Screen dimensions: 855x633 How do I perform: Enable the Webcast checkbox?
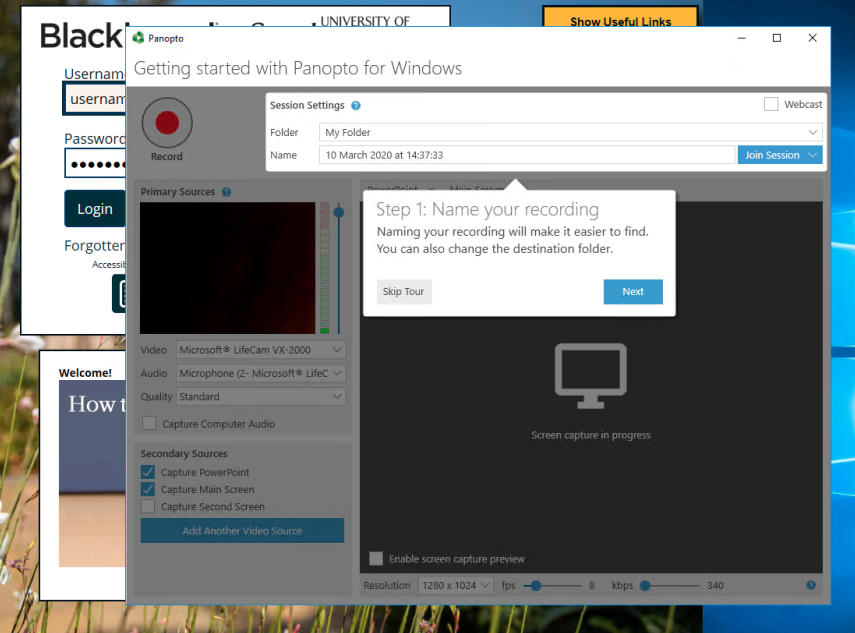(x=770, y=104)
